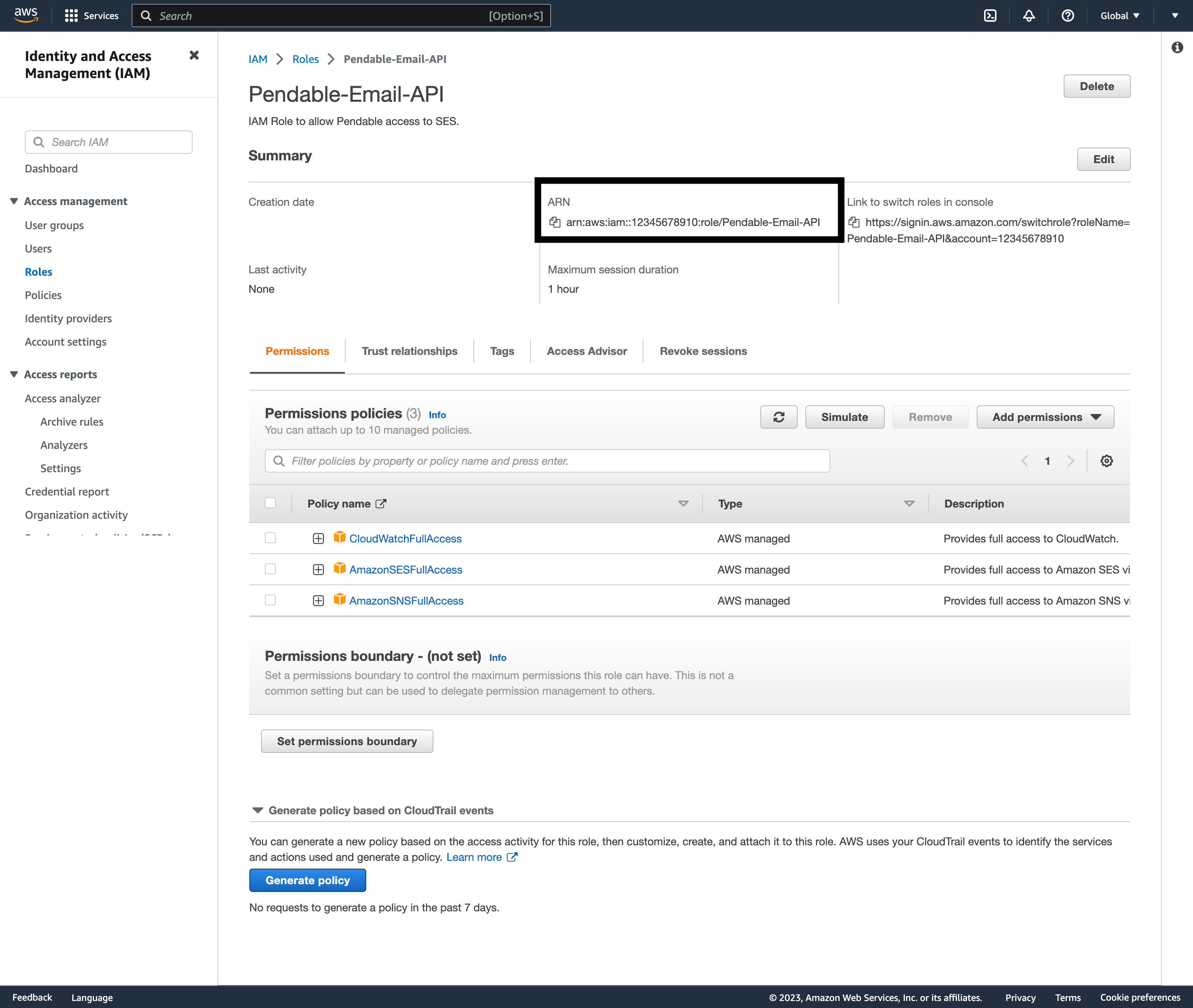Screen dimensions: 1193x1008
Task: Go to next page of policies
Action: 1070,461
